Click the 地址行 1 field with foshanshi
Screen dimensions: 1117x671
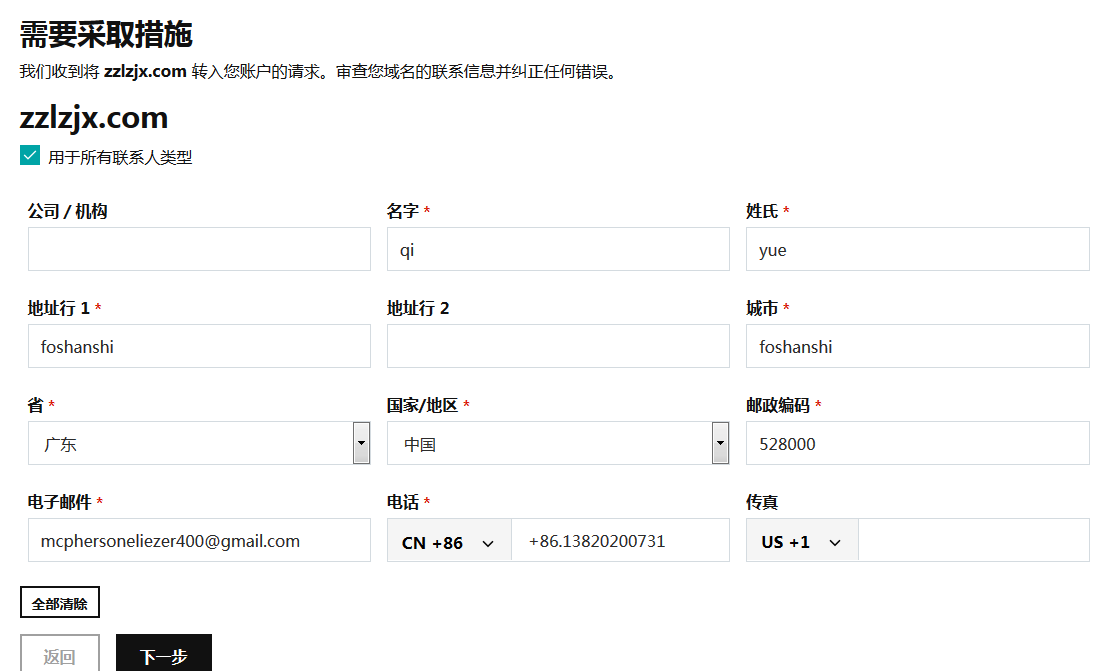point(199,346)
